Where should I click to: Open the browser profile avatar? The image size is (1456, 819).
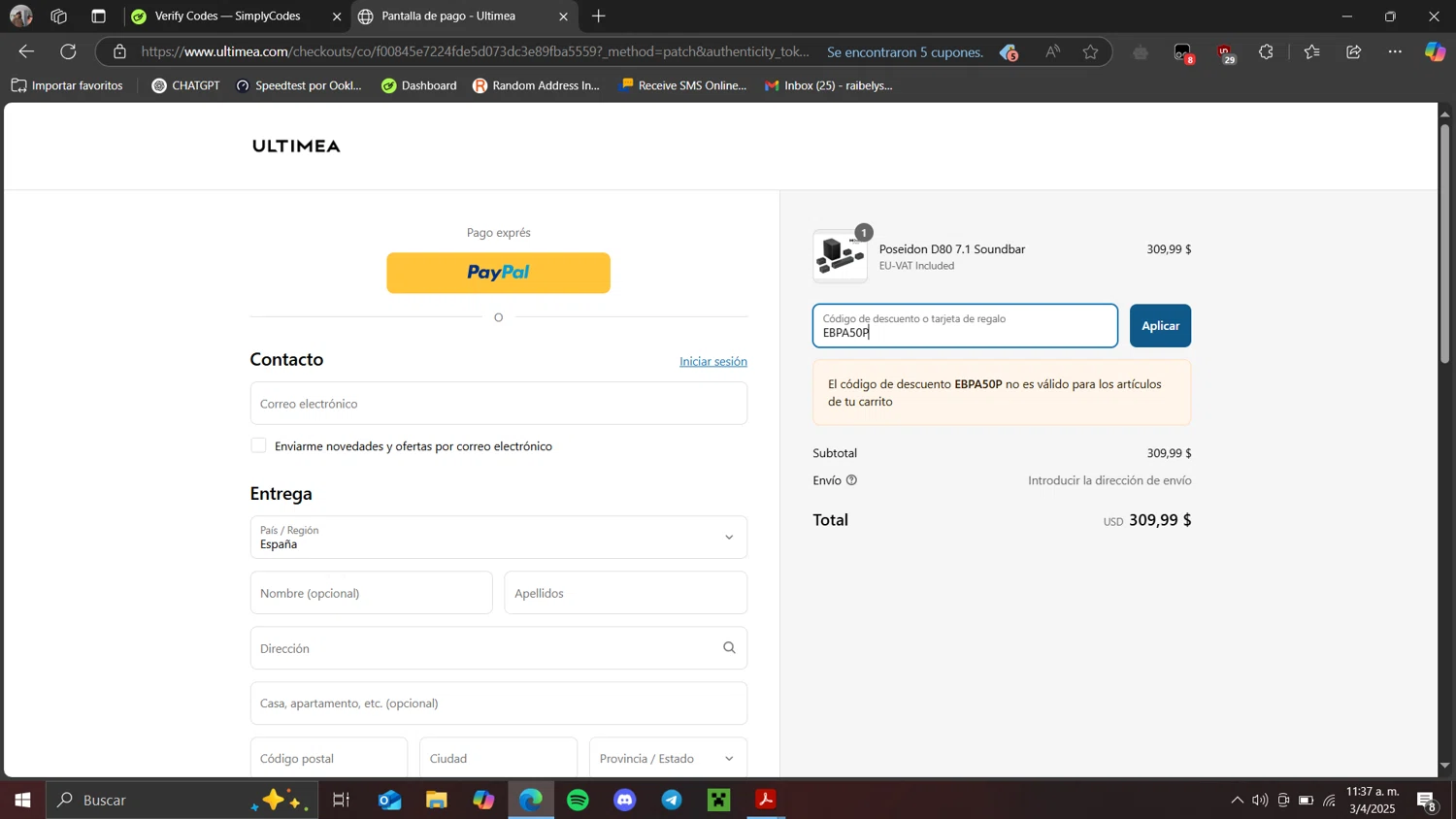(x=20, y=16)
